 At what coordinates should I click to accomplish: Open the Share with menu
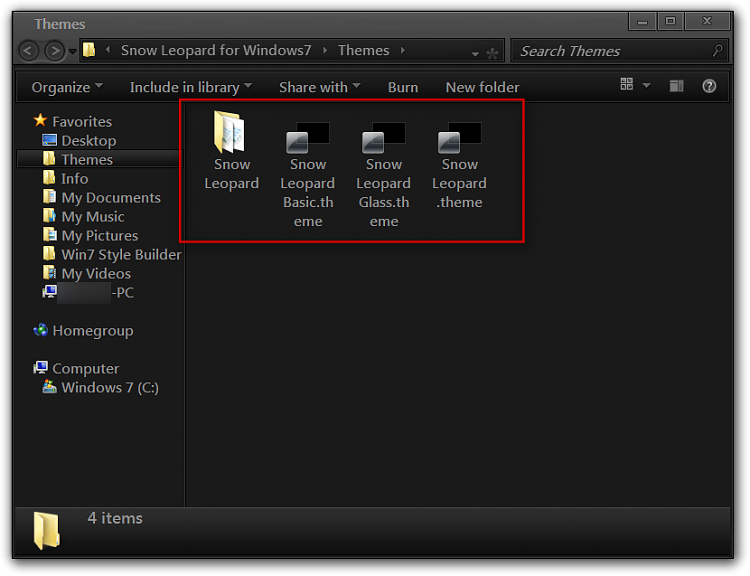[x=320, y=87]
